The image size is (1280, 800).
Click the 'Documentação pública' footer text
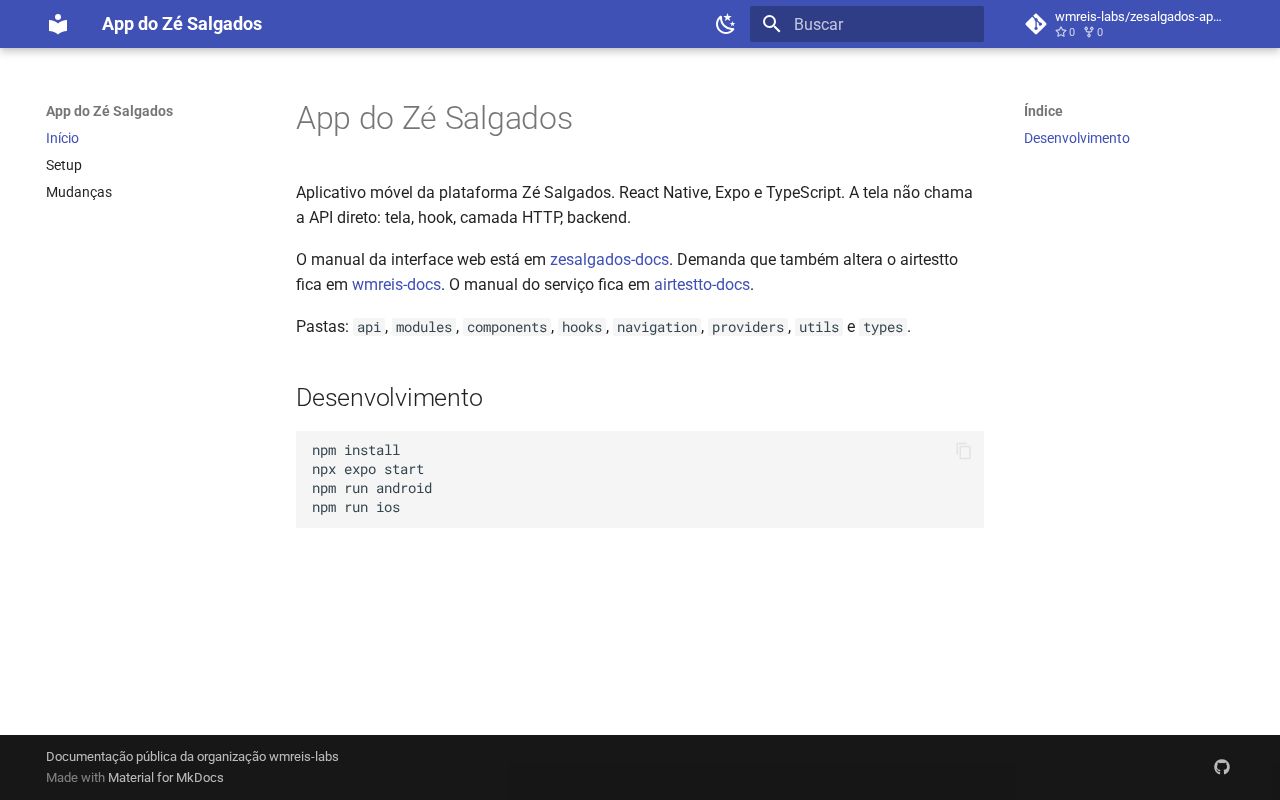(x=192, y=756)
